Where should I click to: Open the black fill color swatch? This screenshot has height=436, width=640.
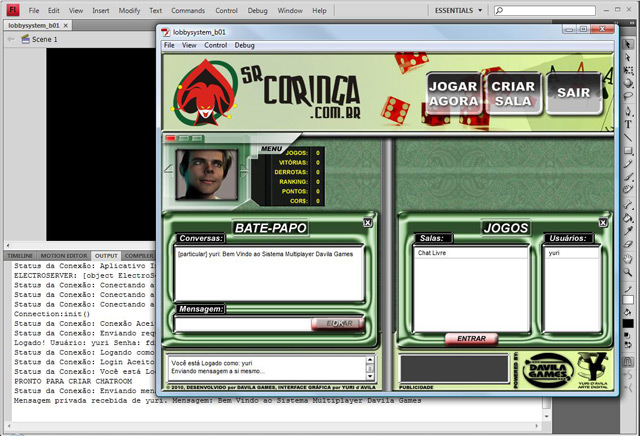(x=628, y=323)
